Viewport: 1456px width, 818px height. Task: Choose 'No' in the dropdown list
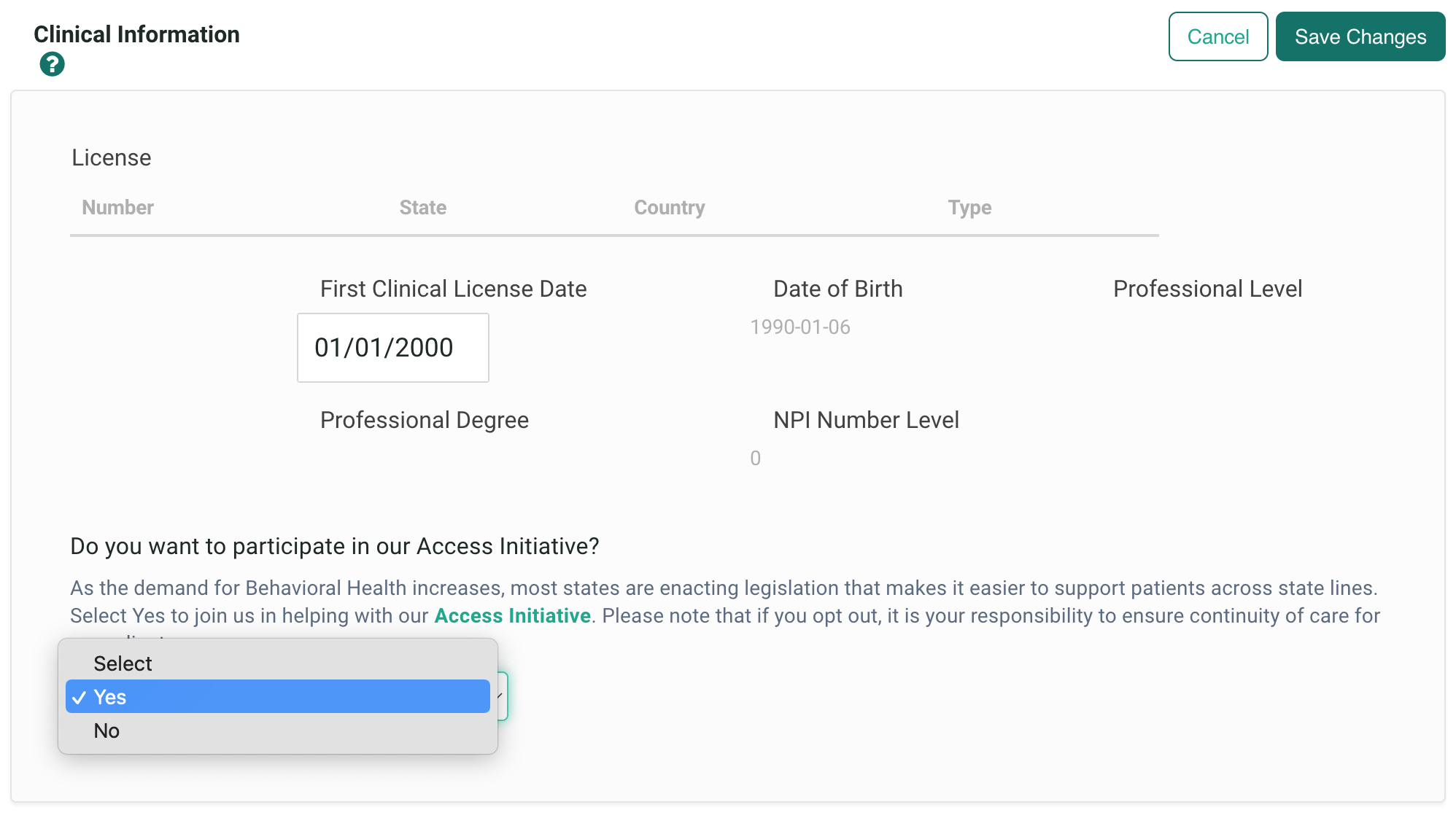(278, 731)
